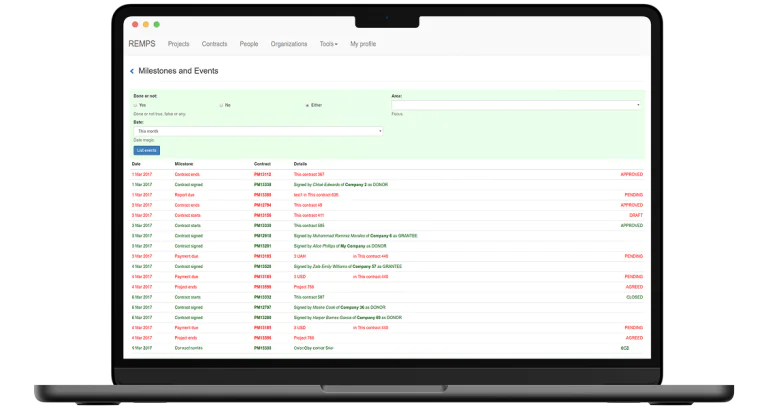Open the People menu item
Image resolution: width=768 pixels, height=409 pixels.
[x=249, y=44]
